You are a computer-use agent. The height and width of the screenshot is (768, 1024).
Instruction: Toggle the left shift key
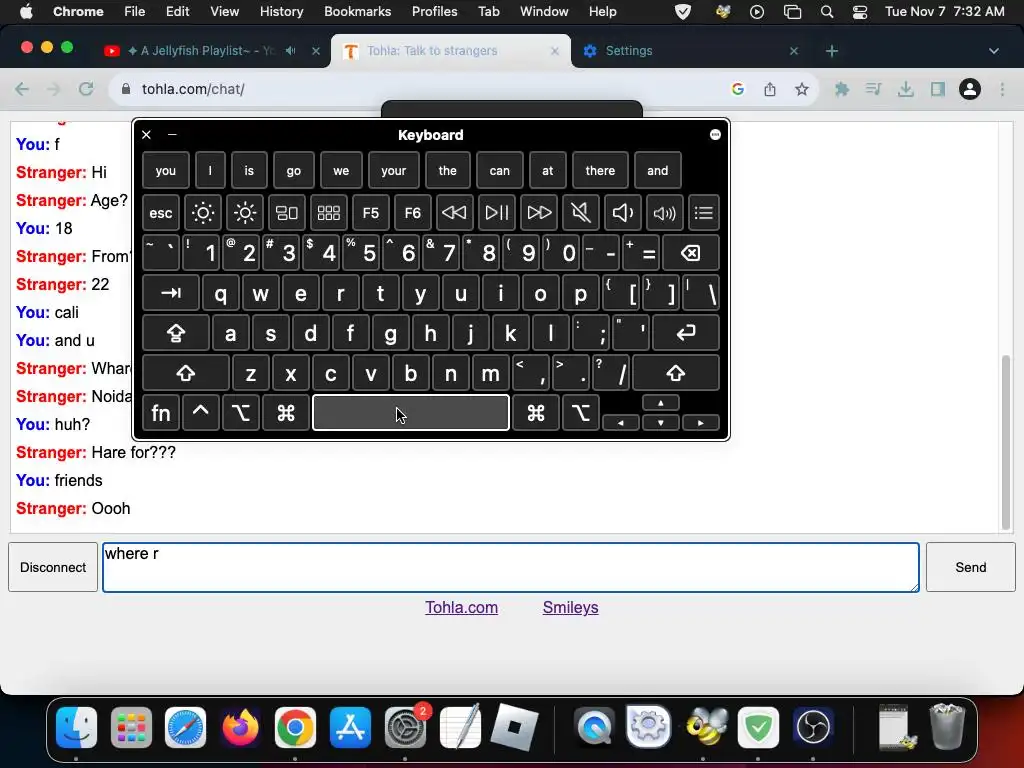click(x=185, y=373)
